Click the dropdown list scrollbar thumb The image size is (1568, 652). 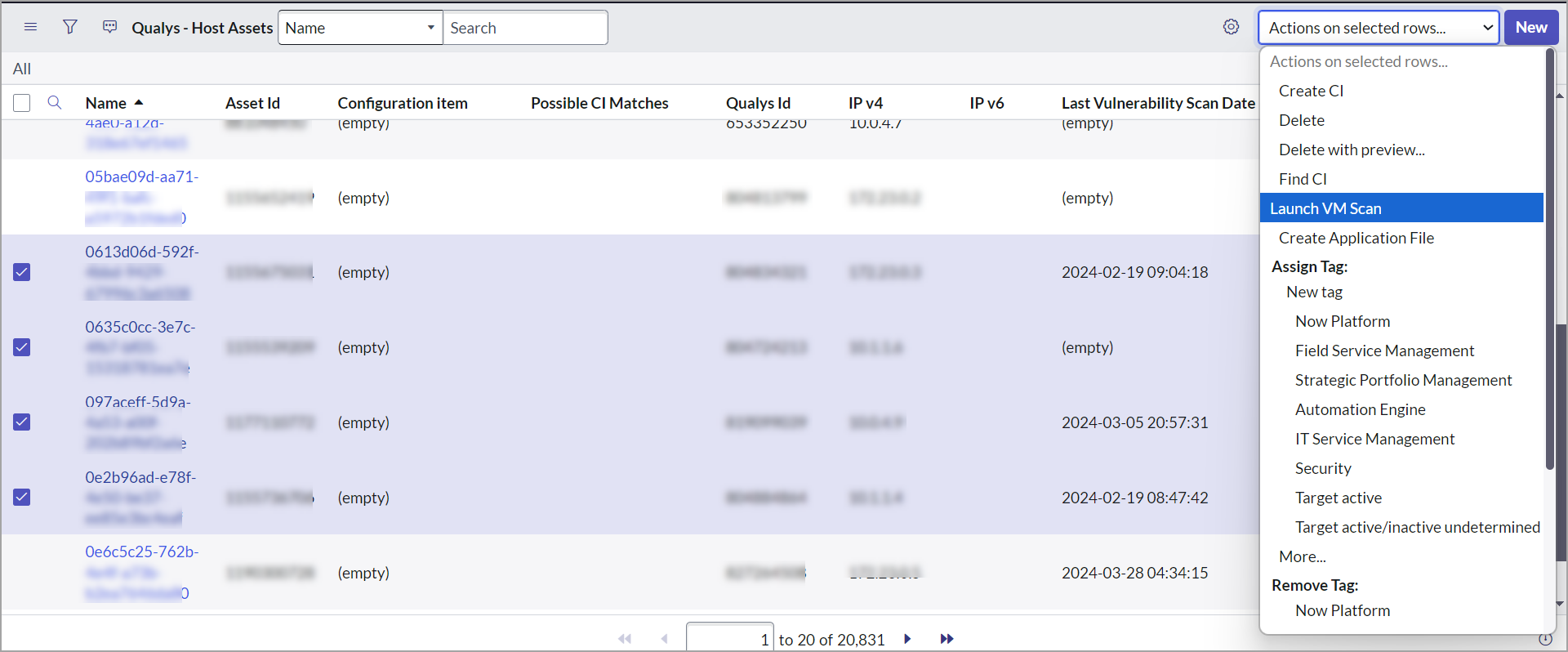coord(1549,258)
